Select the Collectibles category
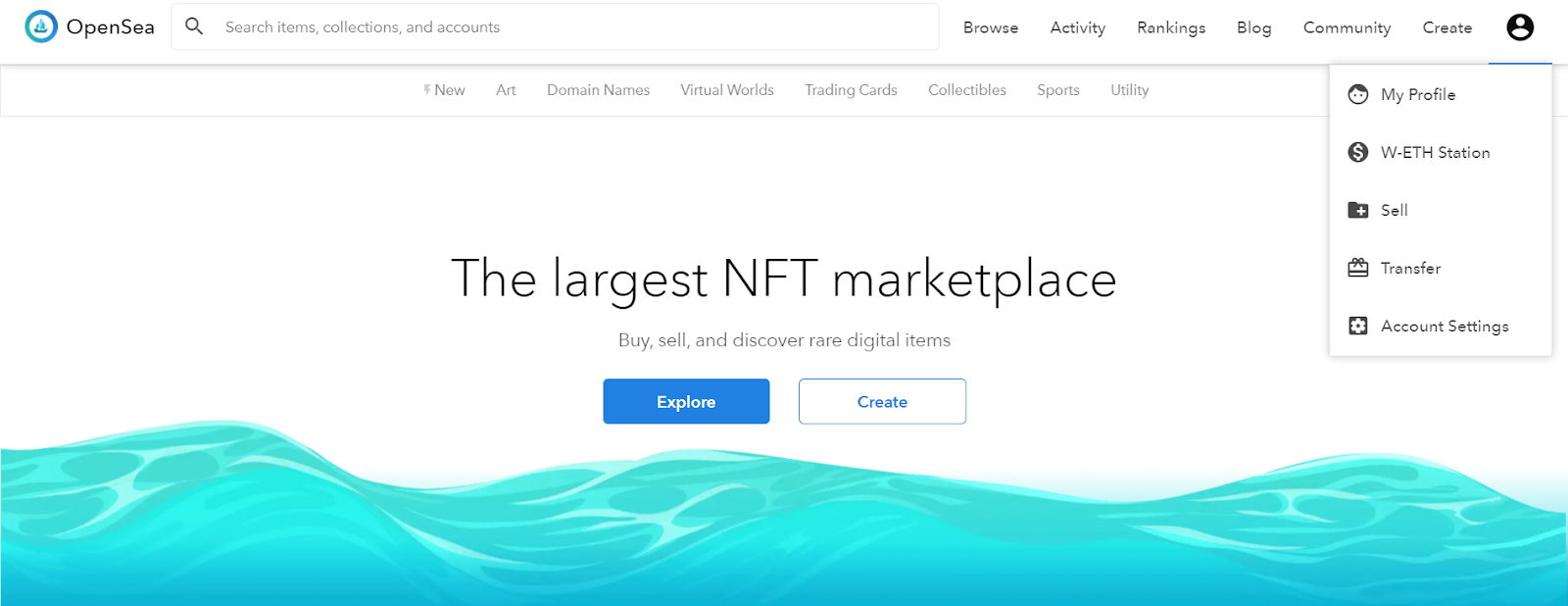 click(x=967, y=89)
